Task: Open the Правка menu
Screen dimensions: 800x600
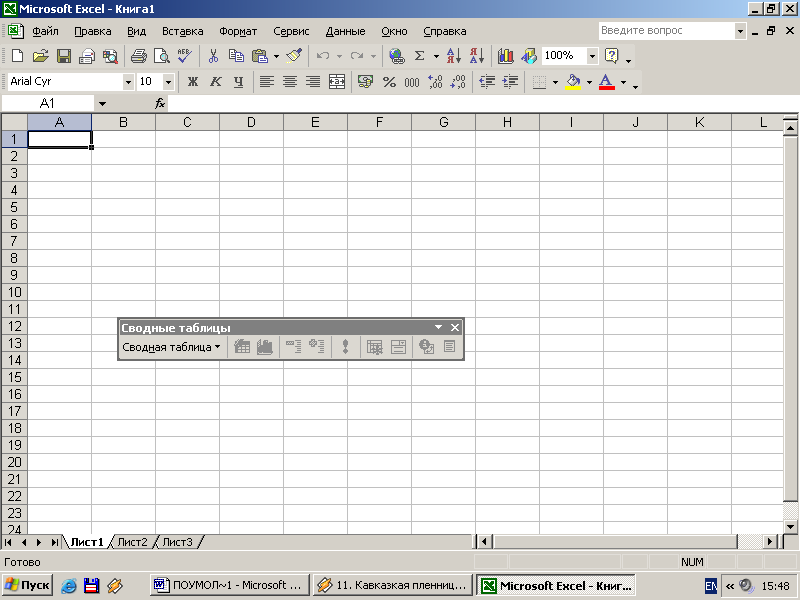Action: point(93,31)
